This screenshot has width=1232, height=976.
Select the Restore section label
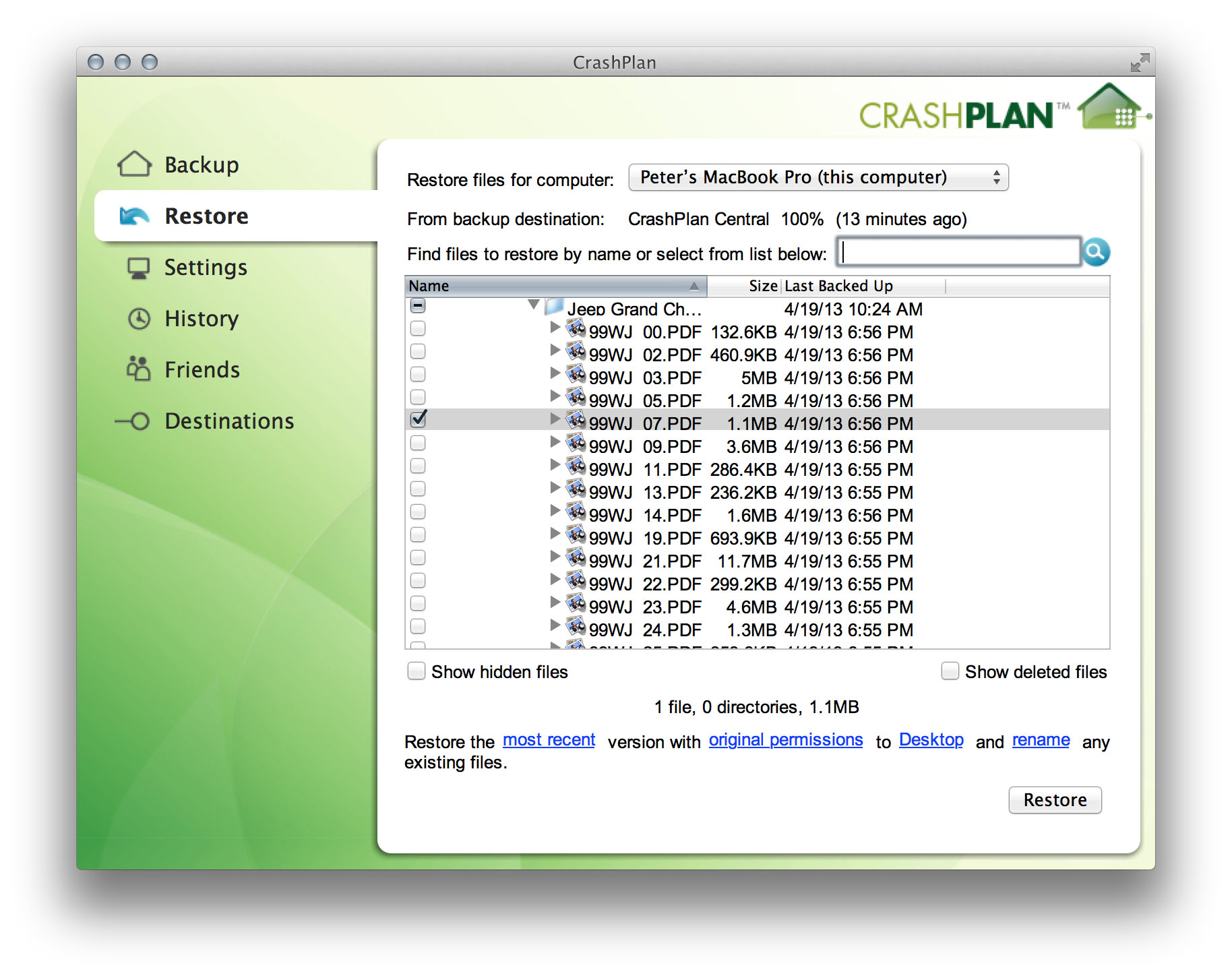point(206,216)
